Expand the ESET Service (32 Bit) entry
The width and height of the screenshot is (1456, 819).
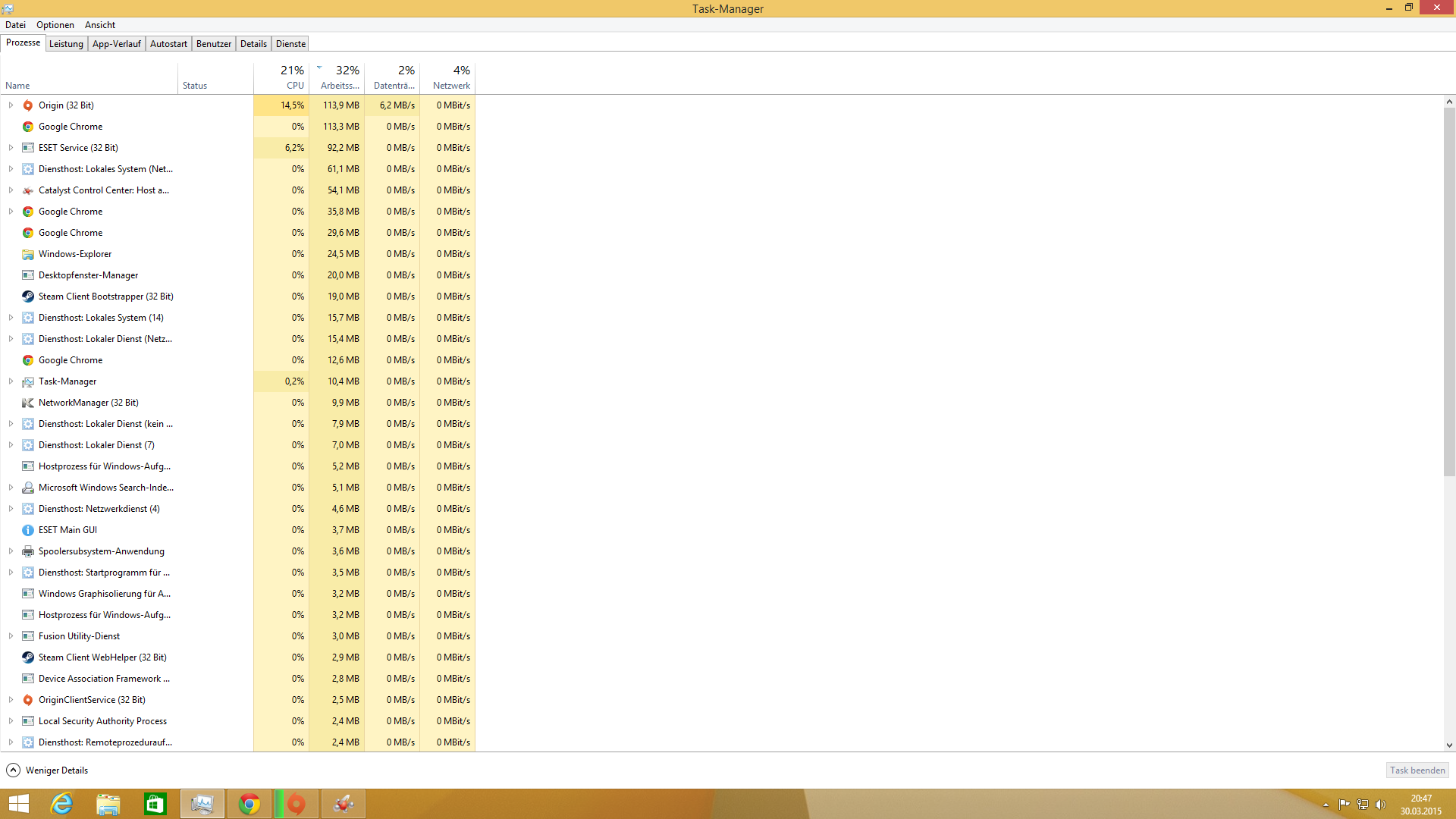11,148
